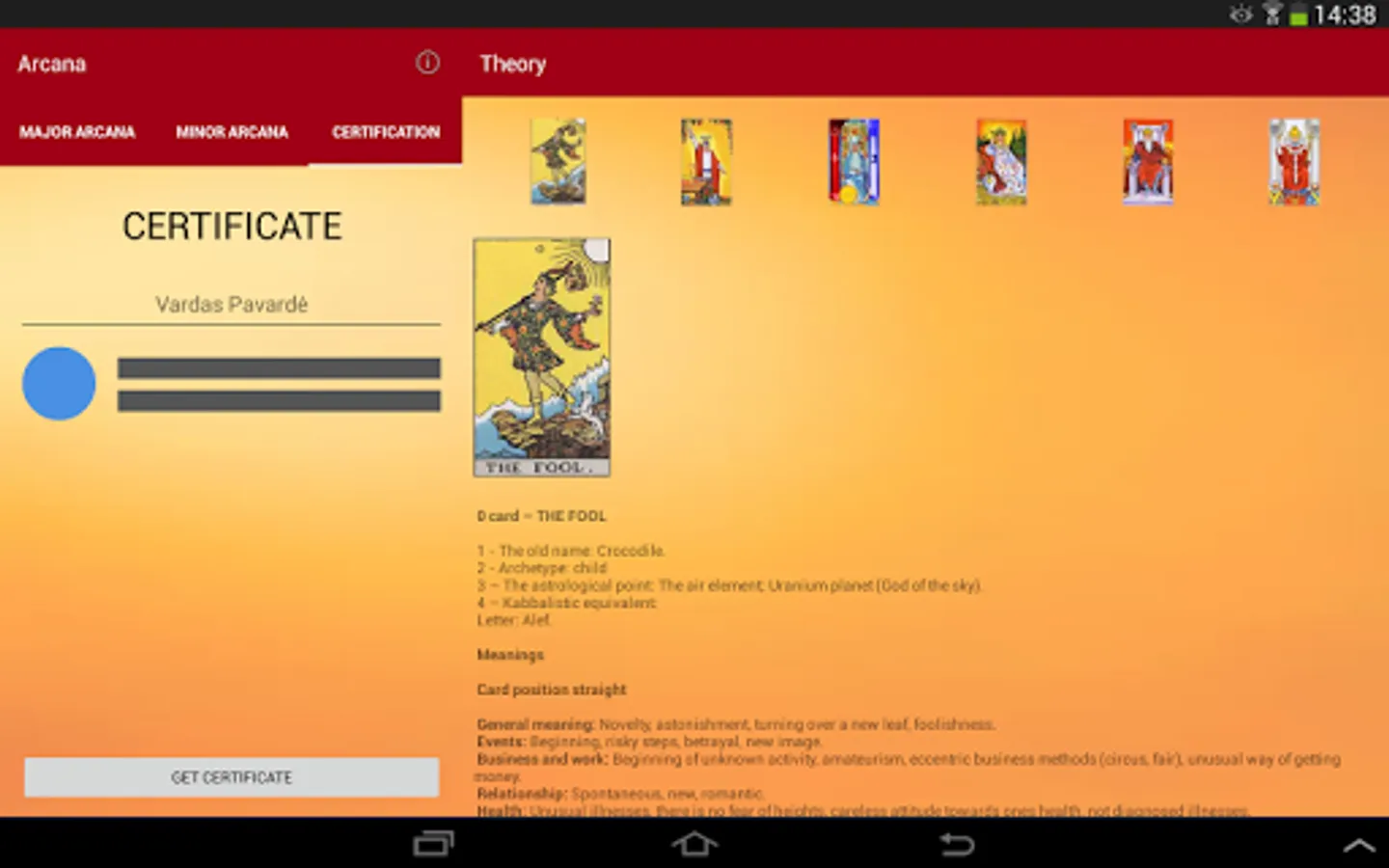Tap the blue circle avatar
The width and height of the screenshot is (1389, 868).
pos(59,383)
